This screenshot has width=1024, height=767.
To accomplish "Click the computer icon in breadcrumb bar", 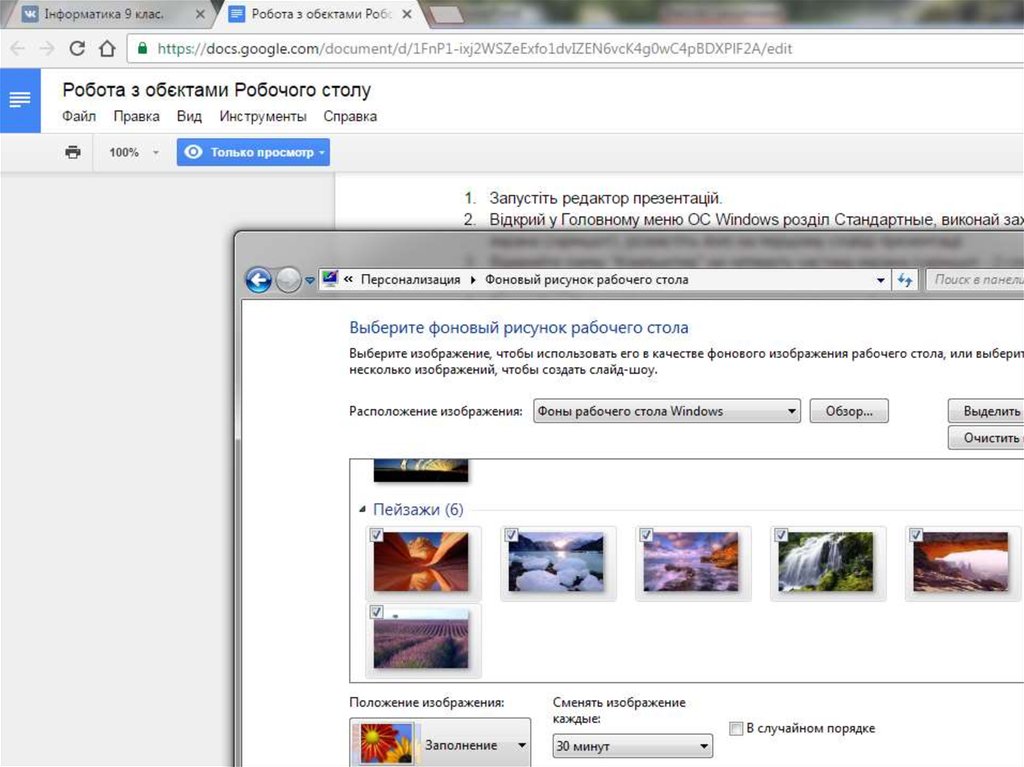I will (x=329, y=280).
